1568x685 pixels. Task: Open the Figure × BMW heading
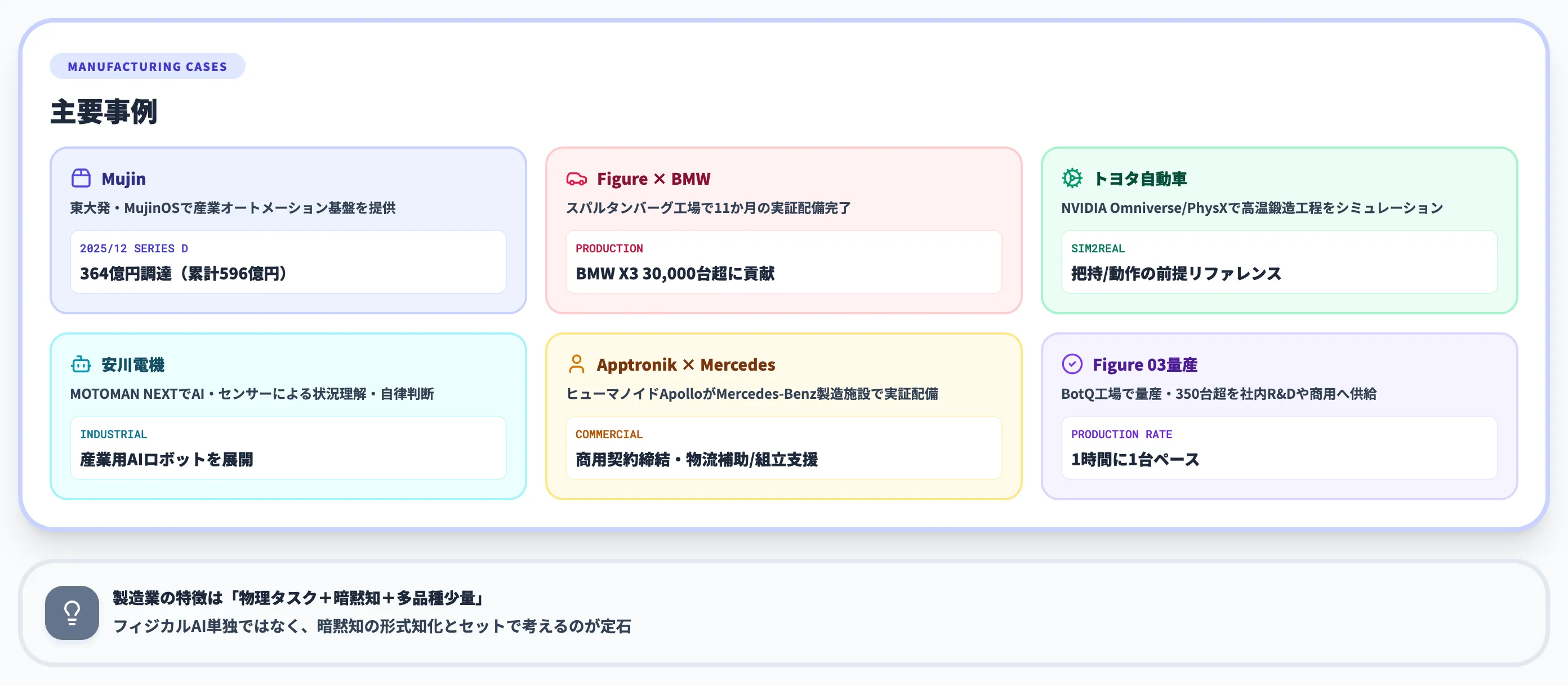tap(653, 179)
